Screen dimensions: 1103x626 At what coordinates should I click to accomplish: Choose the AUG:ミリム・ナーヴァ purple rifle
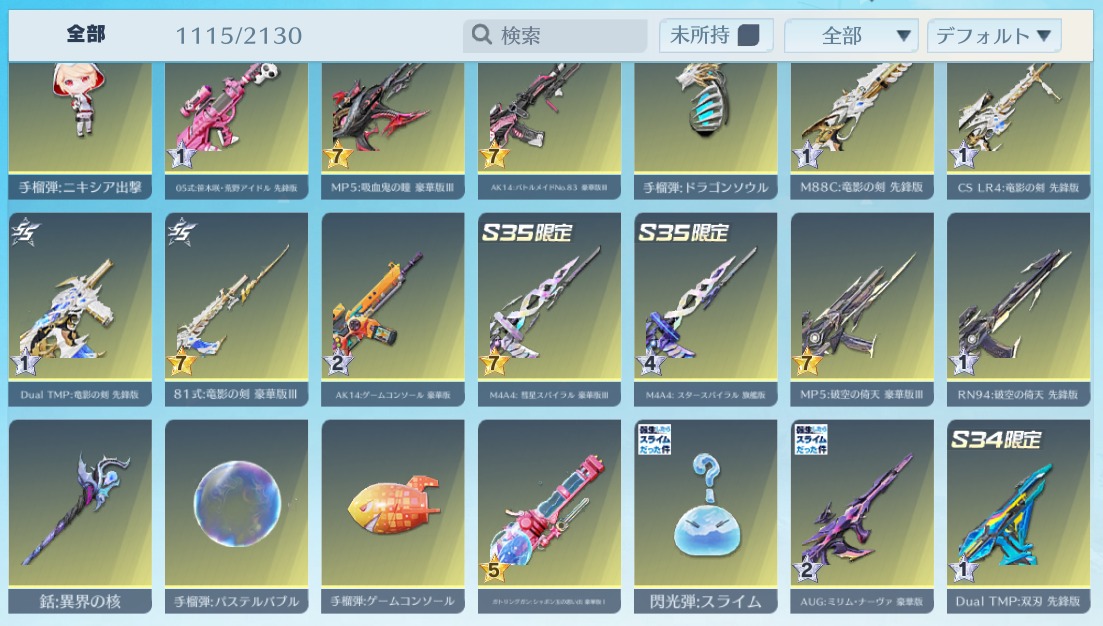tap(862, 517)
